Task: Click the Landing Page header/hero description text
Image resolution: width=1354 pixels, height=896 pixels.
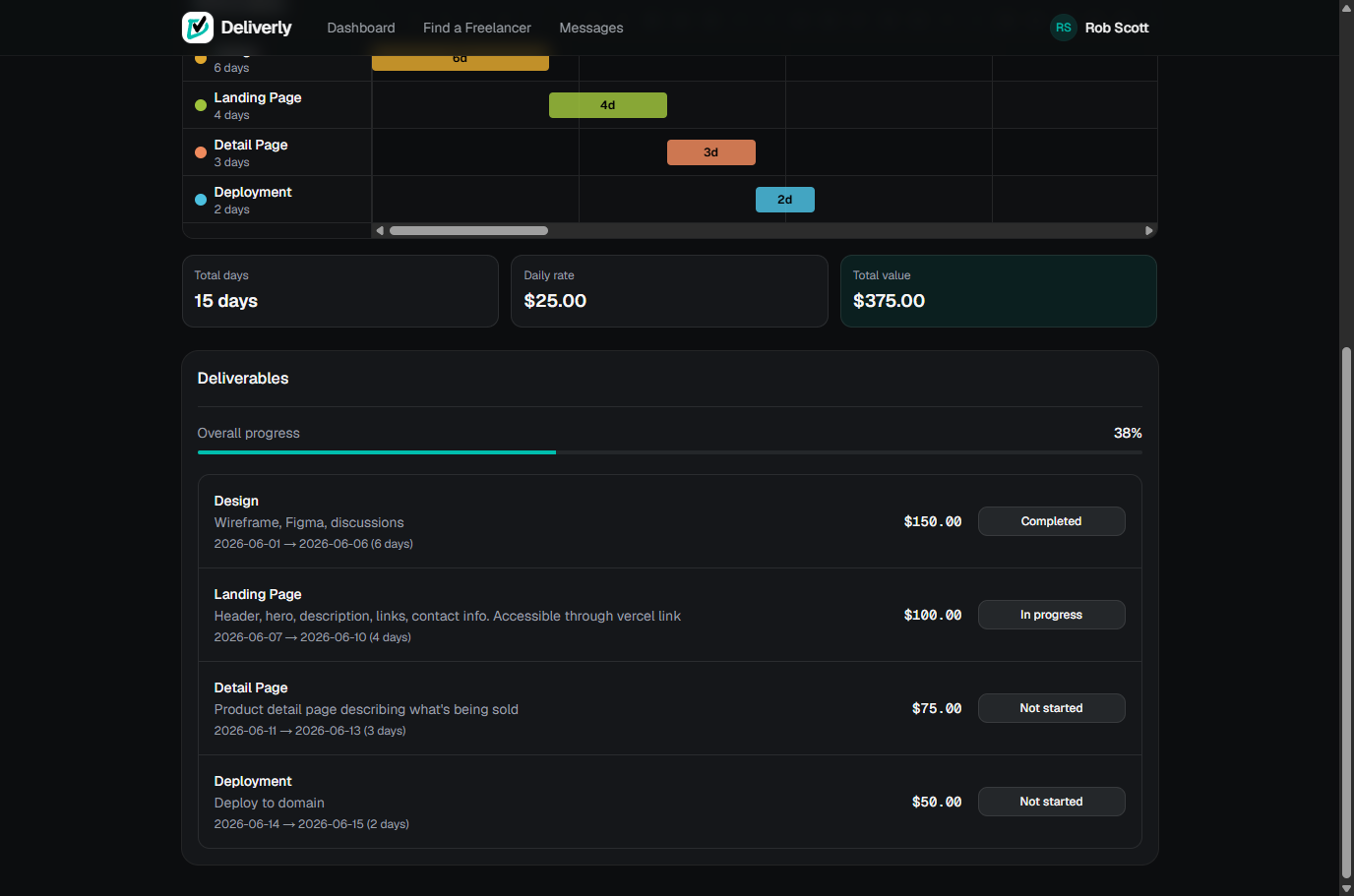Action: pos(448,616)
